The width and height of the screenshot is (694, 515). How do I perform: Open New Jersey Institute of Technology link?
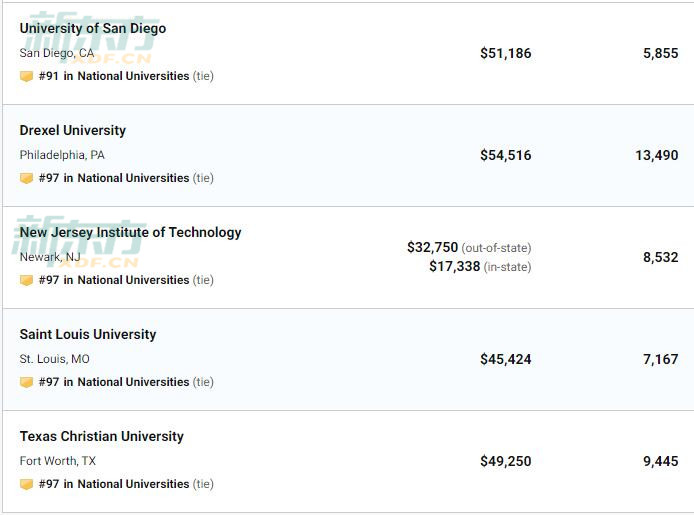131,232
